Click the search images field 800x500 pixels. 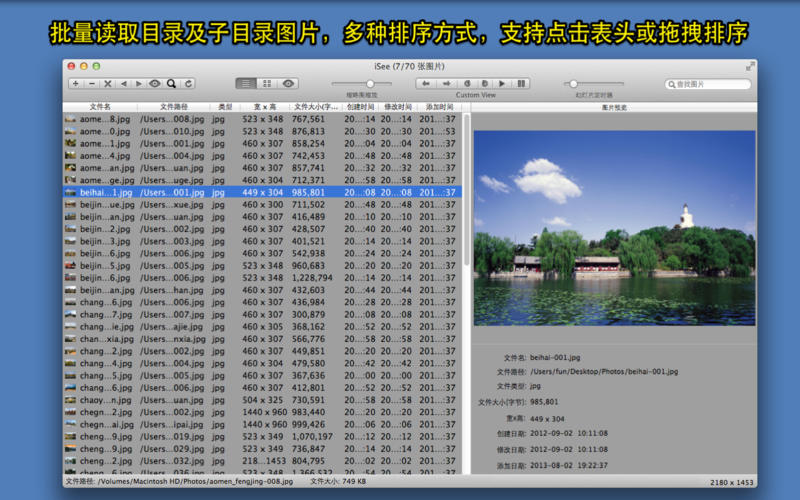pos(708,84)
